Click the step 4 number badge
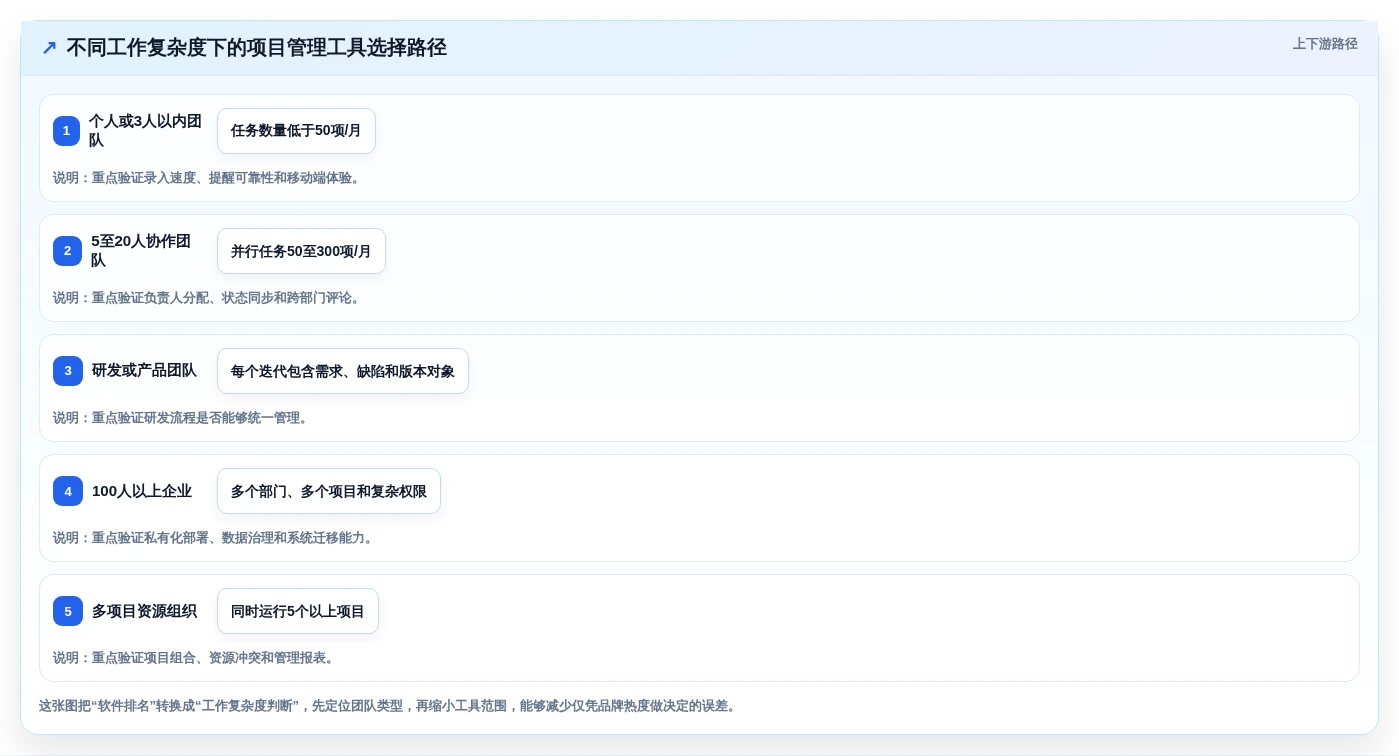The width and height of the screenshot is (1399, 756). point(68,491)
